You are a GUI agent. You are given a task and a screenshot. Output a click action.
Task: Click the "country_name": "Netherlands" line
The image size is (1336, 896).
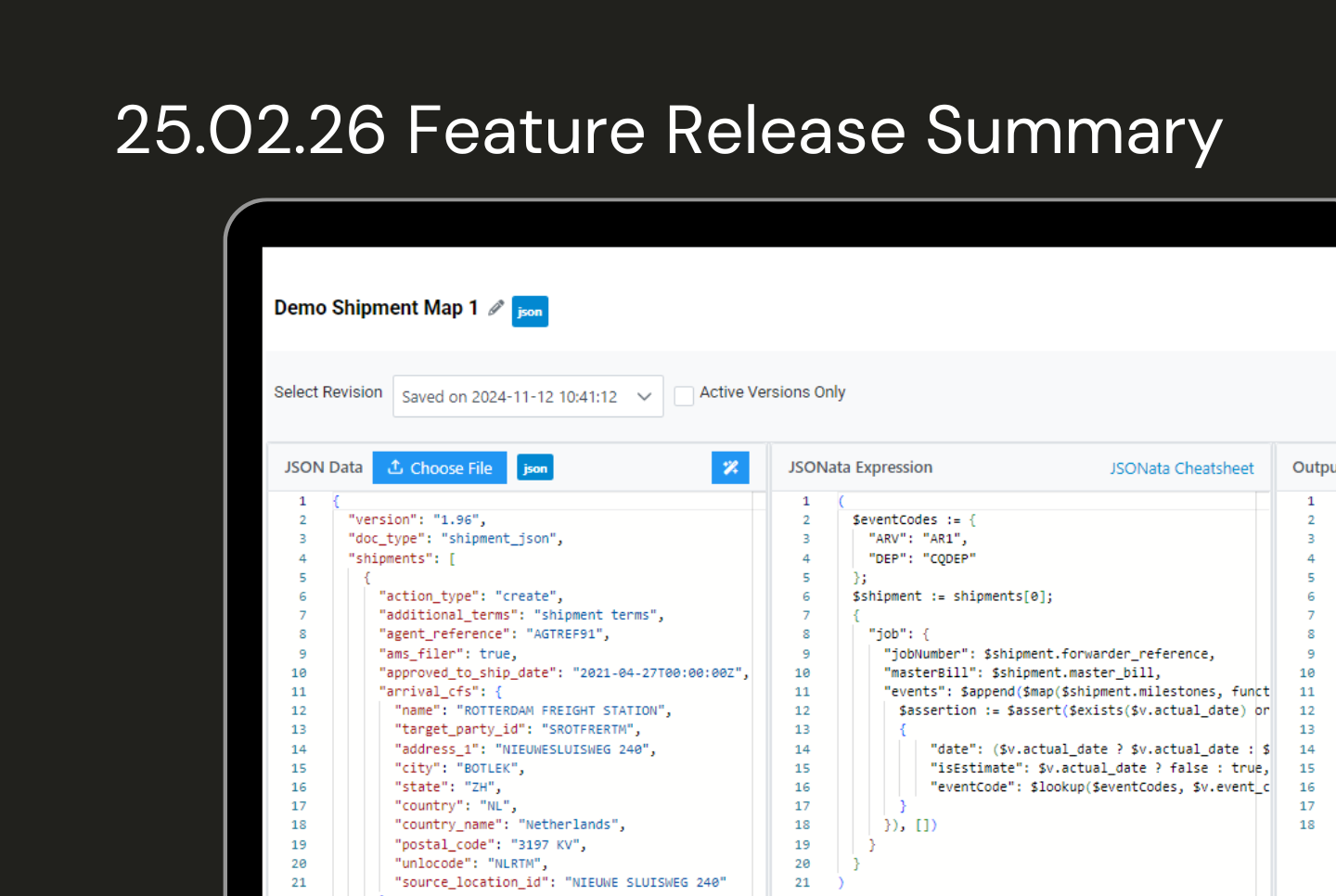[509, 825]
